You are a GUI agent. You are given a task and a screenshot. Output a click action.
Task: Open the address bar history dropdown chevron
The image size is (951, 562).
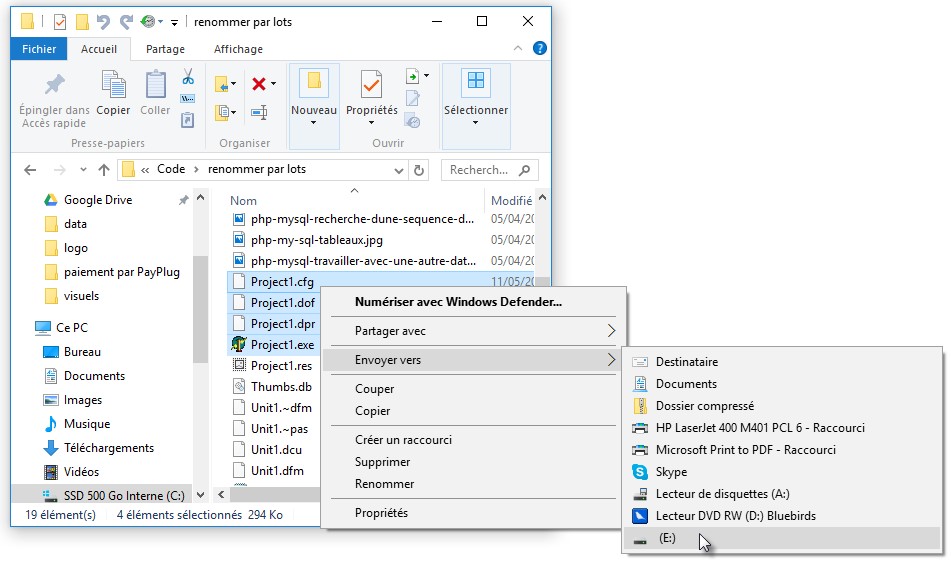pyautogui.click(x=399, y=170)
